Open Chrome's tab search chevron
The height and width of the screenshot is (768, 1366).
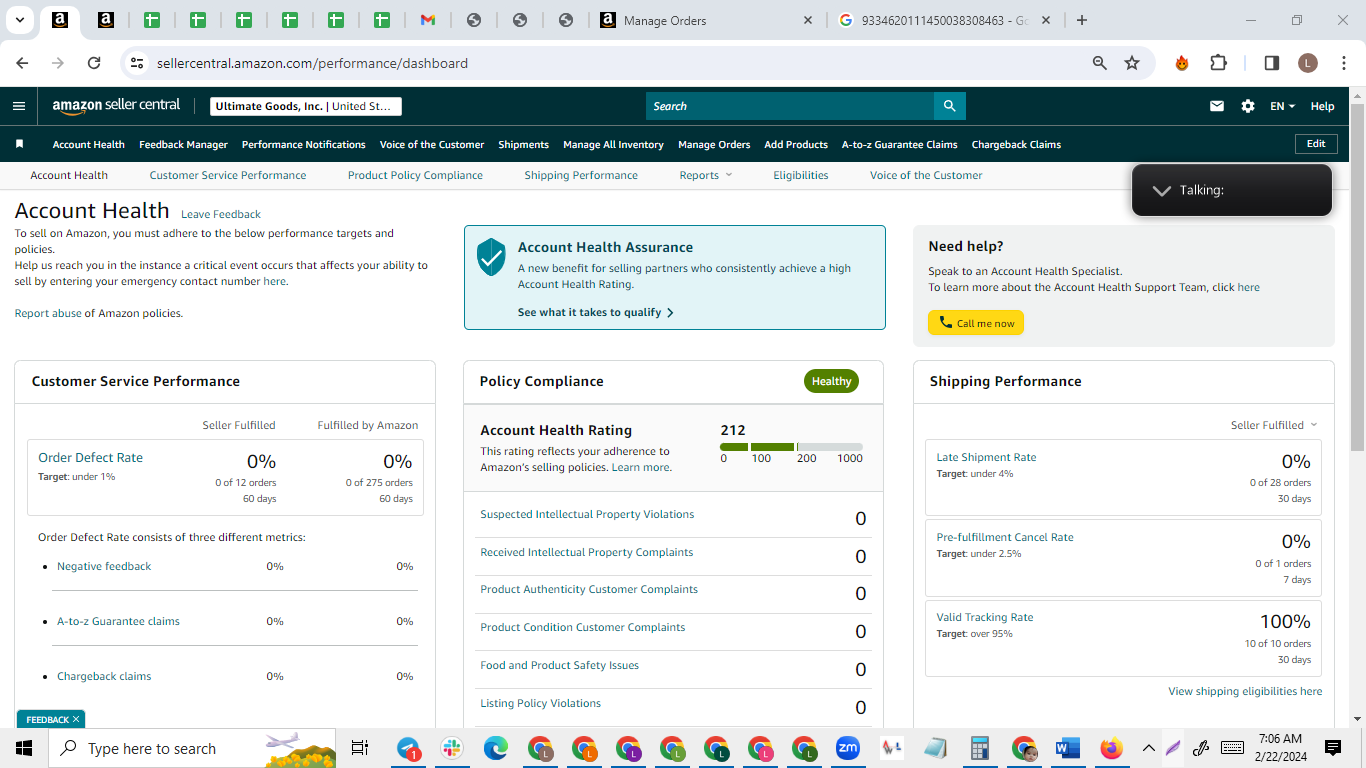(x=20, y=20)
